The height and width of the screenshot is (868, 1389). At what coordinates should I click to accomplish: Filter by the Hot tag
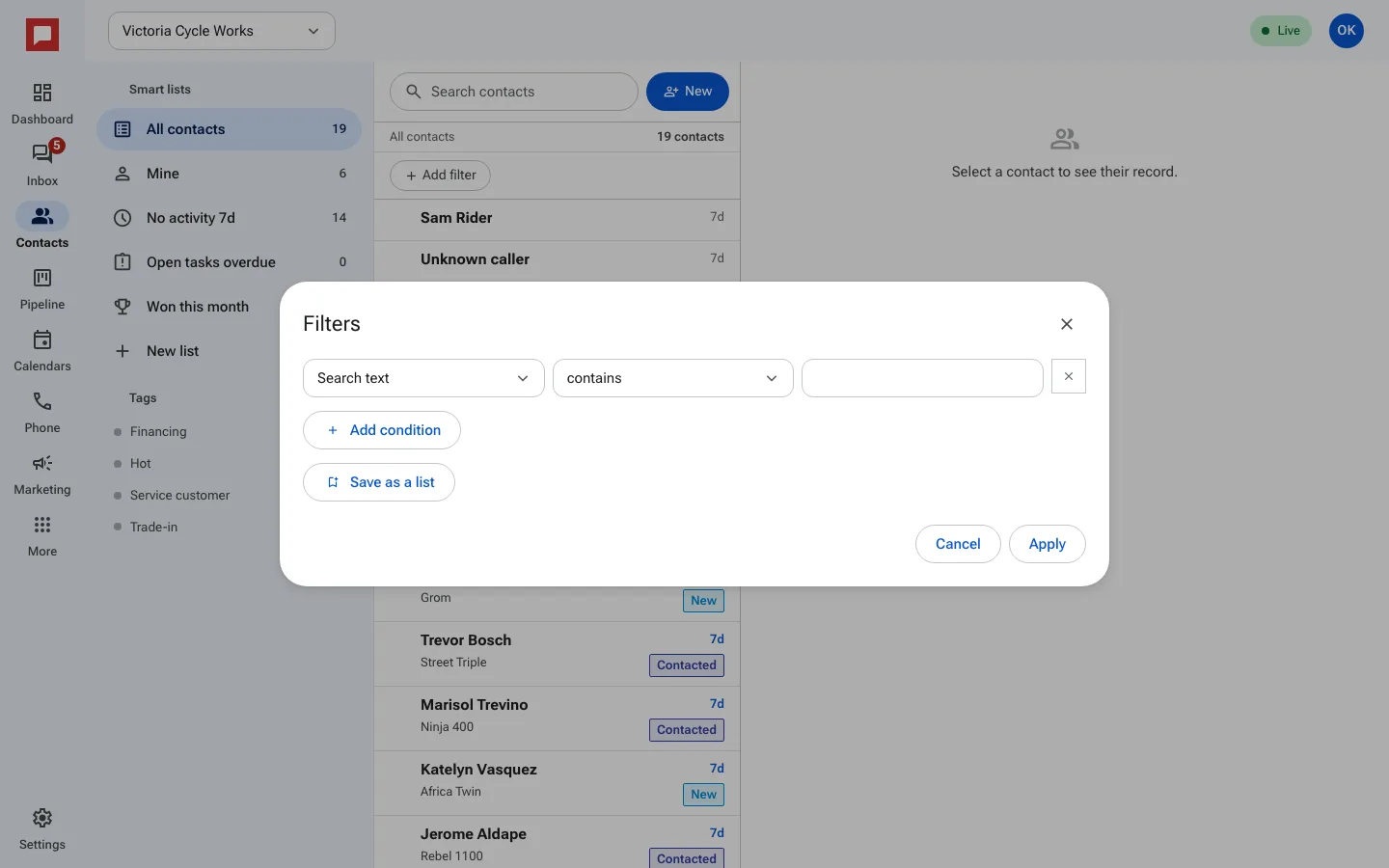coord(141,464)
